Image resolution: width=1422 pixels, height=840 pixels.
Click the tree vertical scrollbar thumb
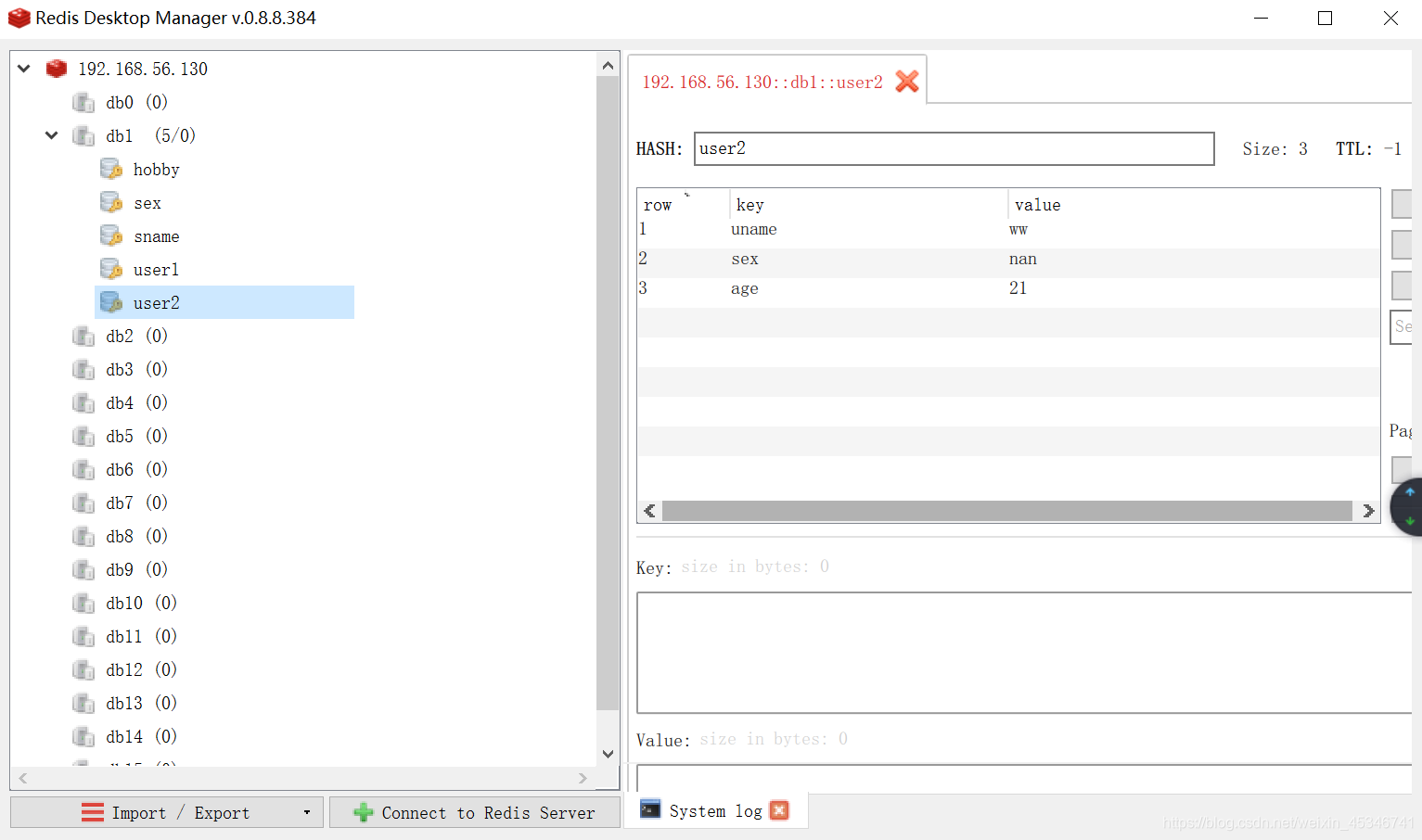point(608,393)
